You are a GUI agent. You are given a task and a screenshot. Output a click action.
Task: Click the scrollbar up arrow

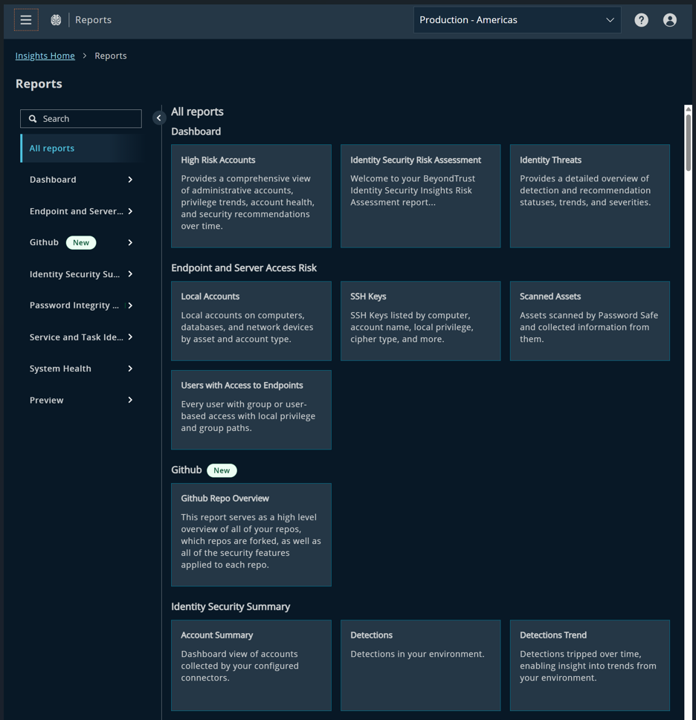tap(688, 109)
